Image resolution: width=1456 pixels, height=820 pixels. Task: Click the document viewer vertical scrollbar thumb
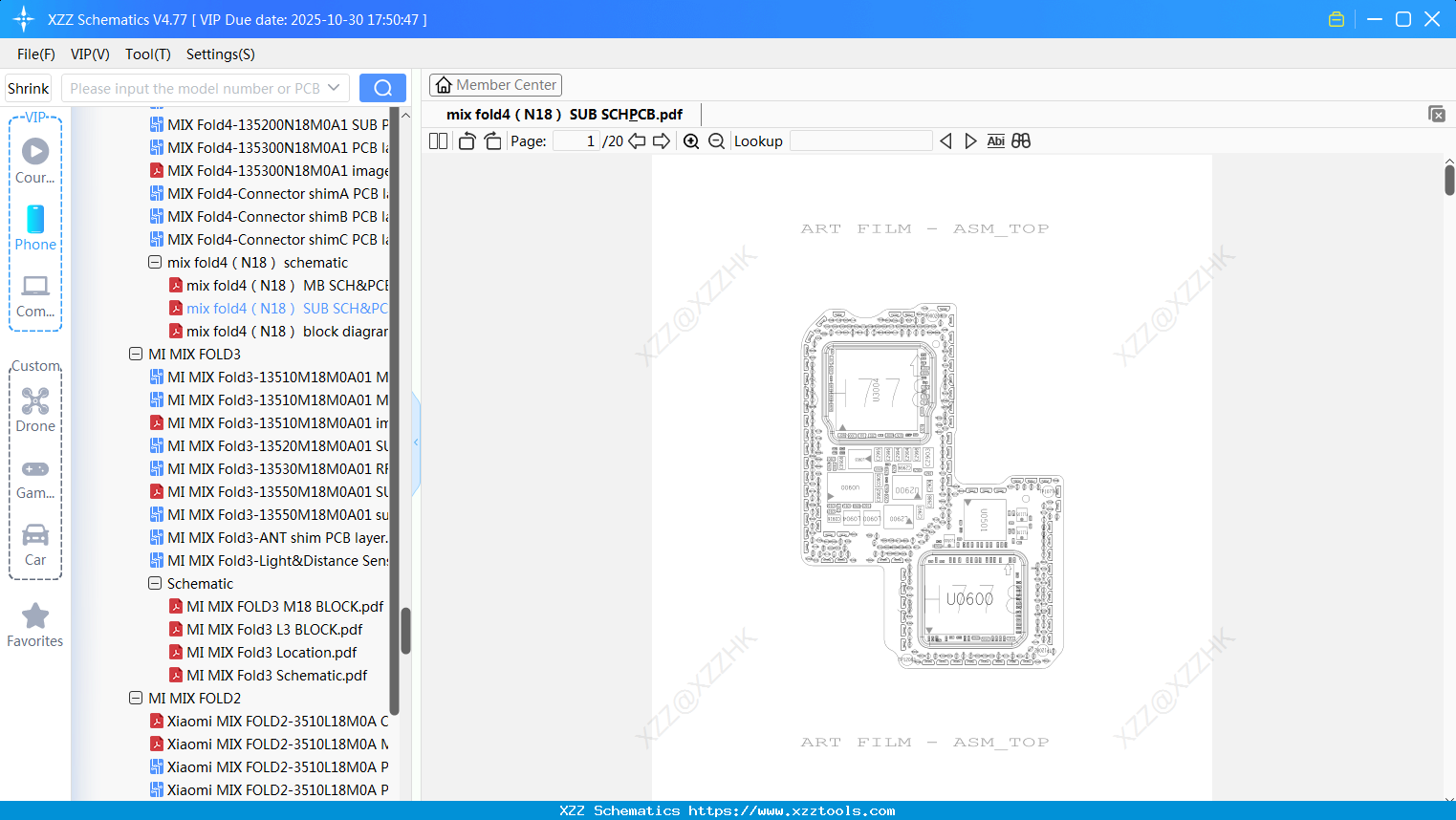point(1449,180)
